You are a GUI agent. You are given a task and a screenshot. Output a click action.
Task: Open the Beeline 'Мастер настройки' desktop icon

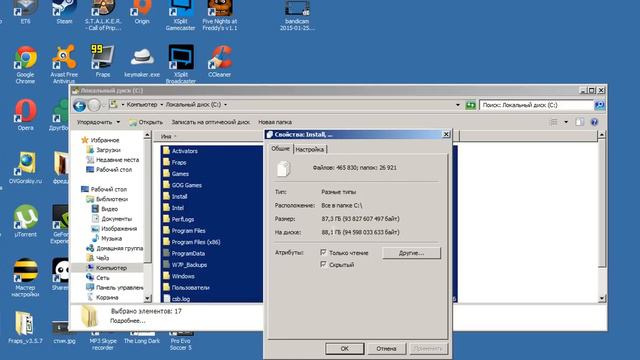pos(25,278)
